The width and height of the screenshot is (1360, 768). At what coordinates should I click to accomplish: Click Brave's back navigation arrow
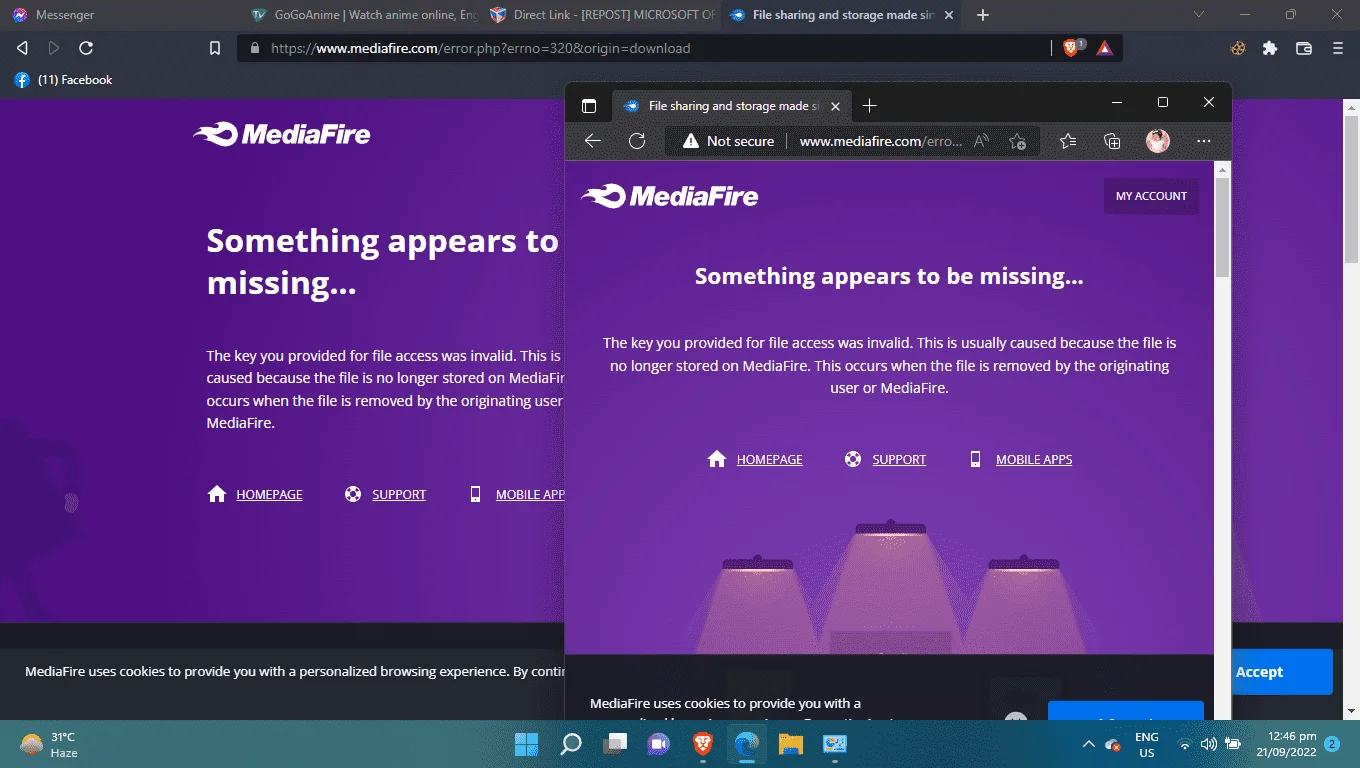[23, 48]
